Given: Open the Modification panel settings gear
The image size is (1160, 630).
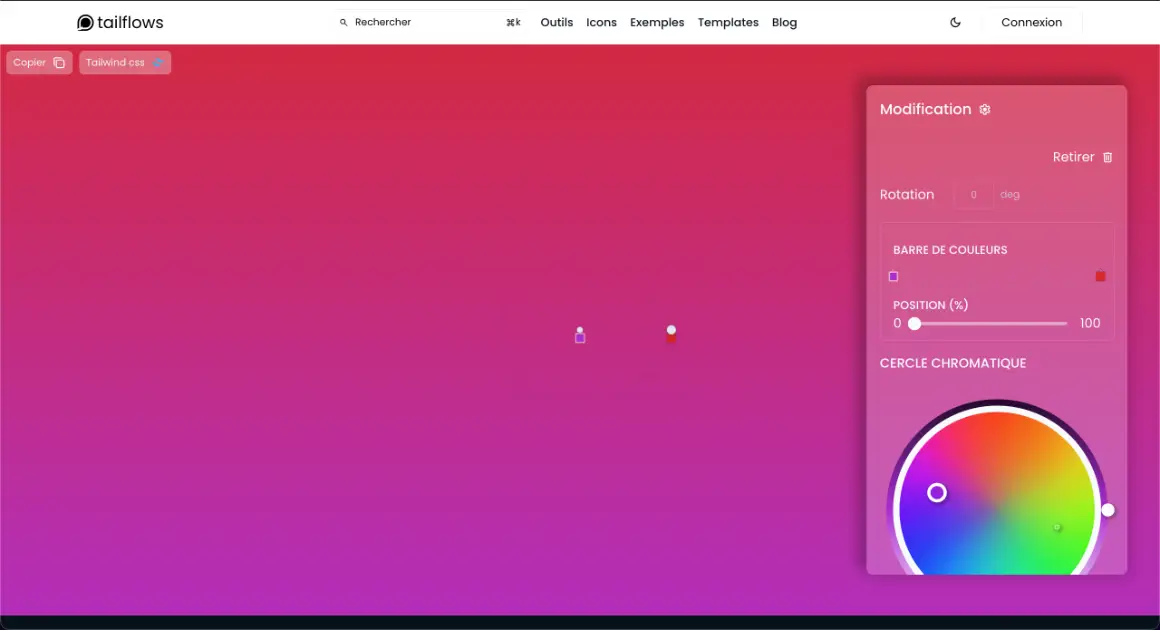Looking at the screenshot, I should (x=985, y=109).
